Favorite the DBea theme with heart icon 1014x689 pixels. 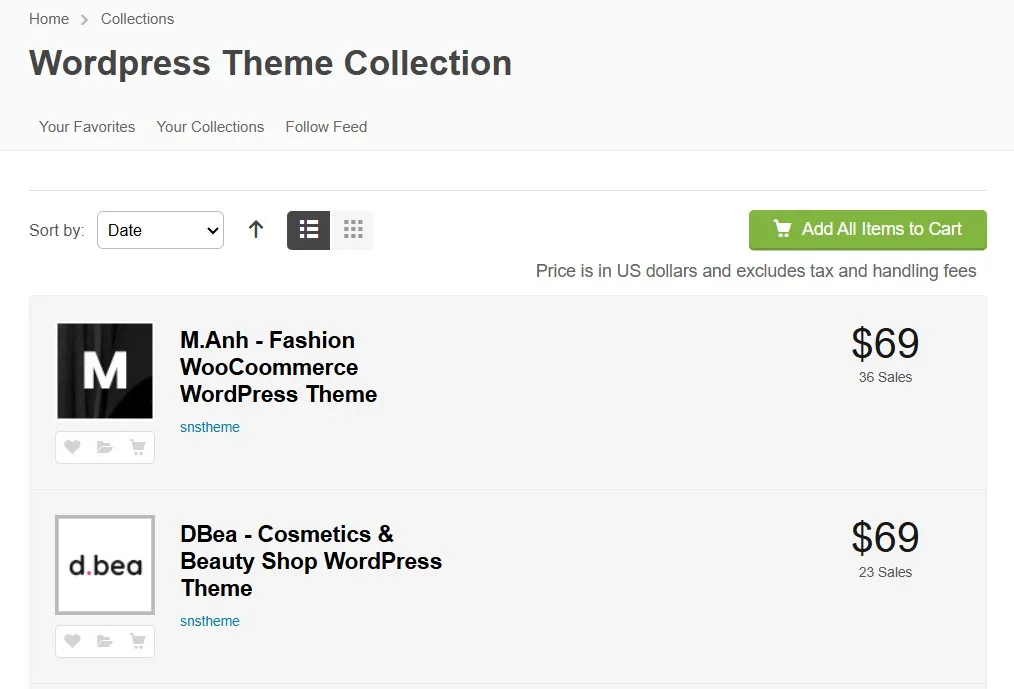coord(72,641)
